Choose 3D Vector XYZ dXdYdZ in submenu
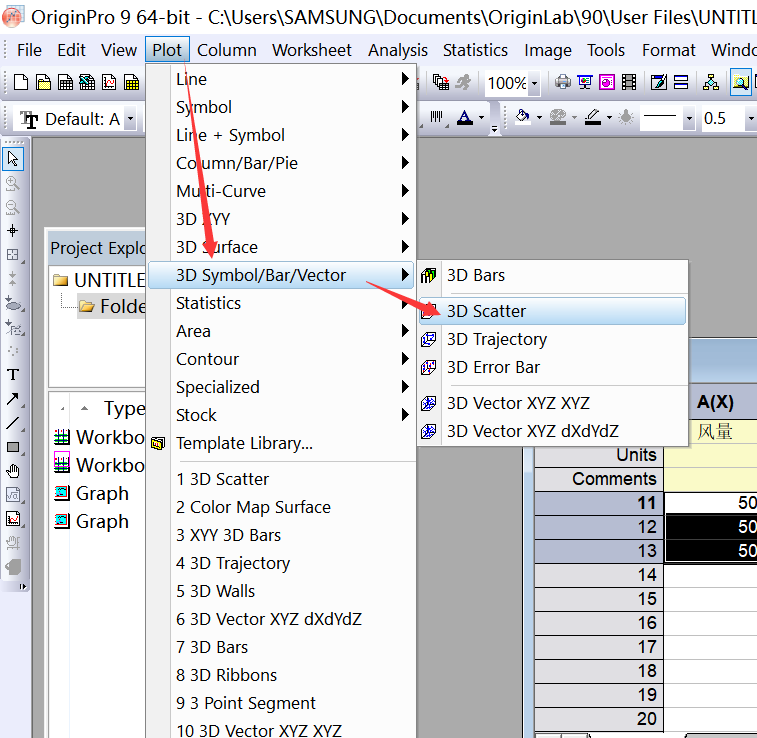Image resolution: width=757 pixels, height=738 pixels. click(x=552, y=431)
